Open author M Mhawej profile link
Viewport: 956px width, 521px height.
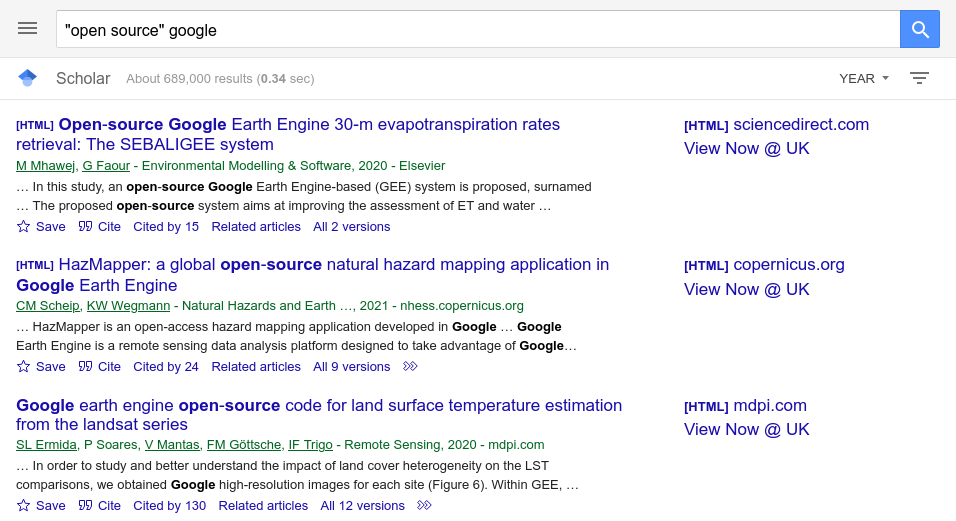pyautogui.click(x=45, y=166)
